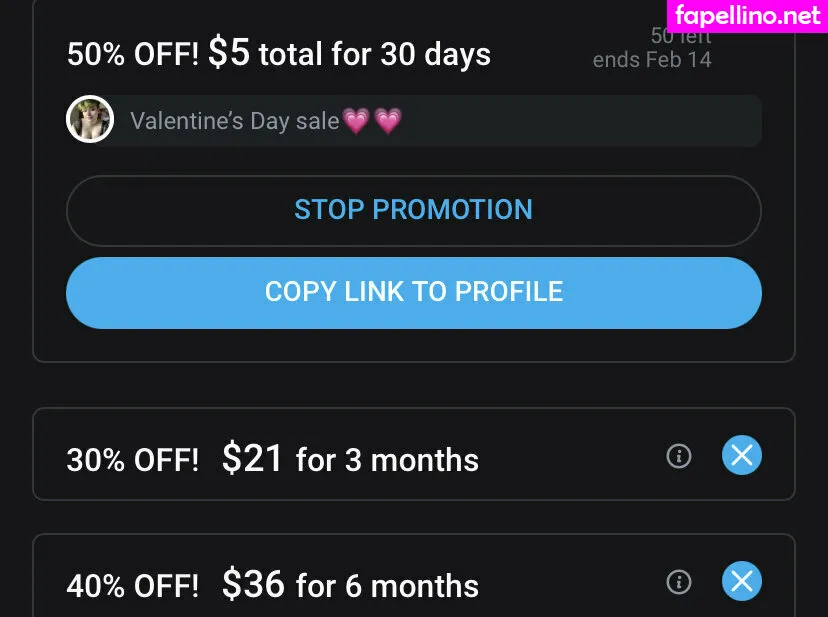Remove the $21 for 3 months bundle
This screenshot has width=828, height=617.
point(741,456)
